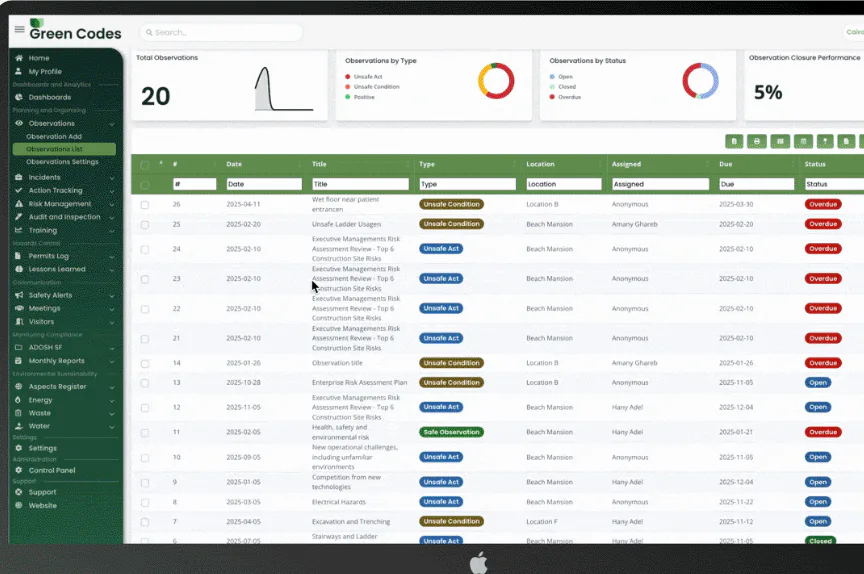Click the Observations eye icon
The height and width of the screenshot is (574, 864).
(x=19, y=123)
